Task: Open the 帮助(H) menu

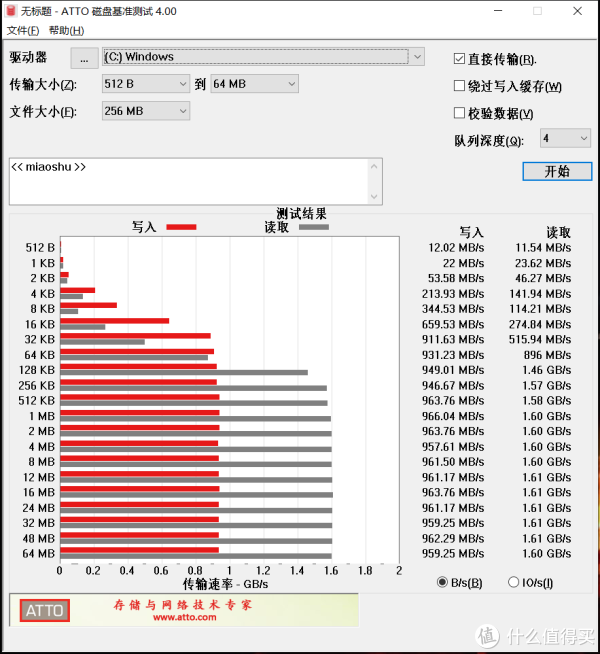Action: point(66,30)
